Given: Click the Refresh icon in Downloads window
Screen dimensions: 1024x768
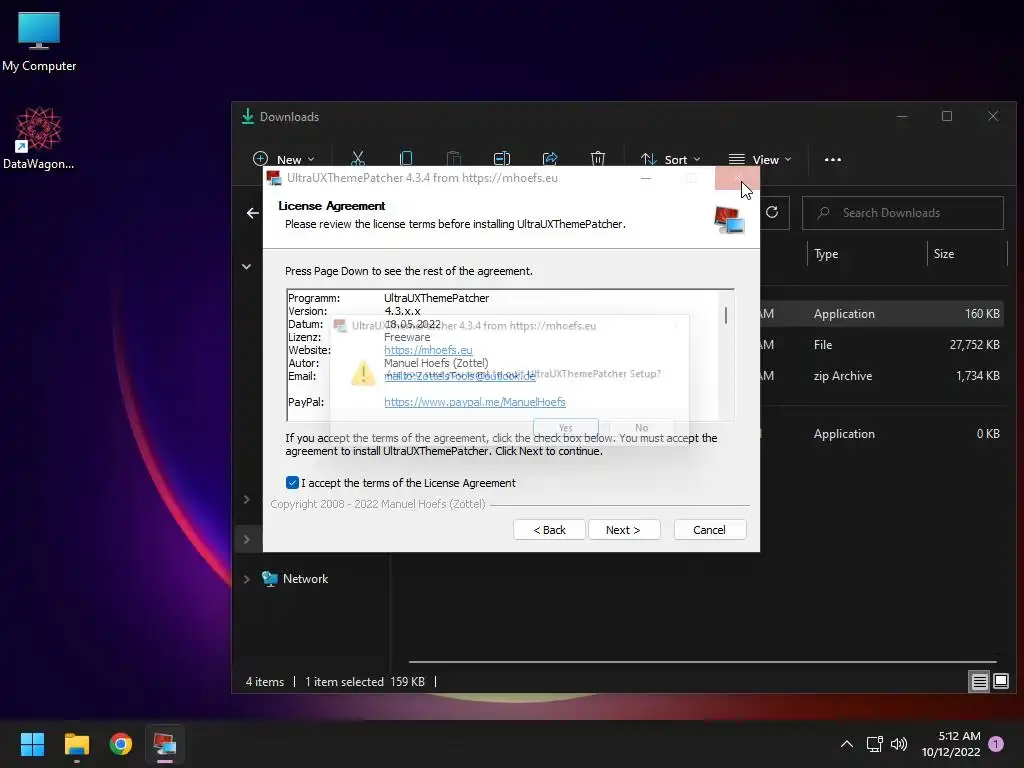Looking at the screenshot, I should [x=772, y=212].
